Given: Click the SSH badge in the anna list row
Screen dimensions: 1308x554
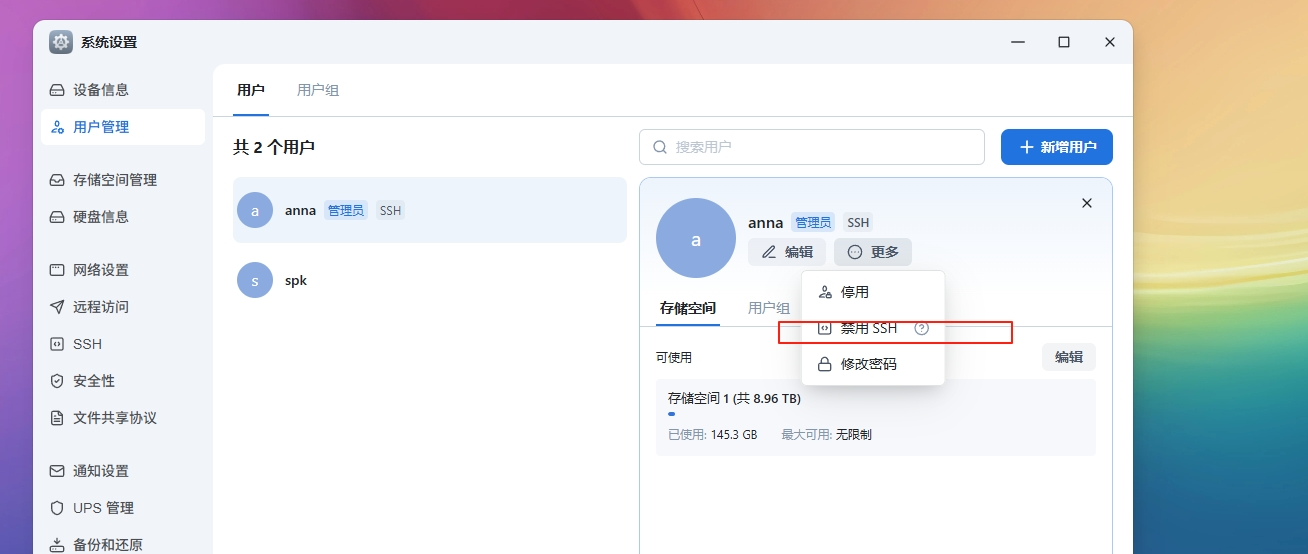Looking at the screenshot, I should point(390,210).
